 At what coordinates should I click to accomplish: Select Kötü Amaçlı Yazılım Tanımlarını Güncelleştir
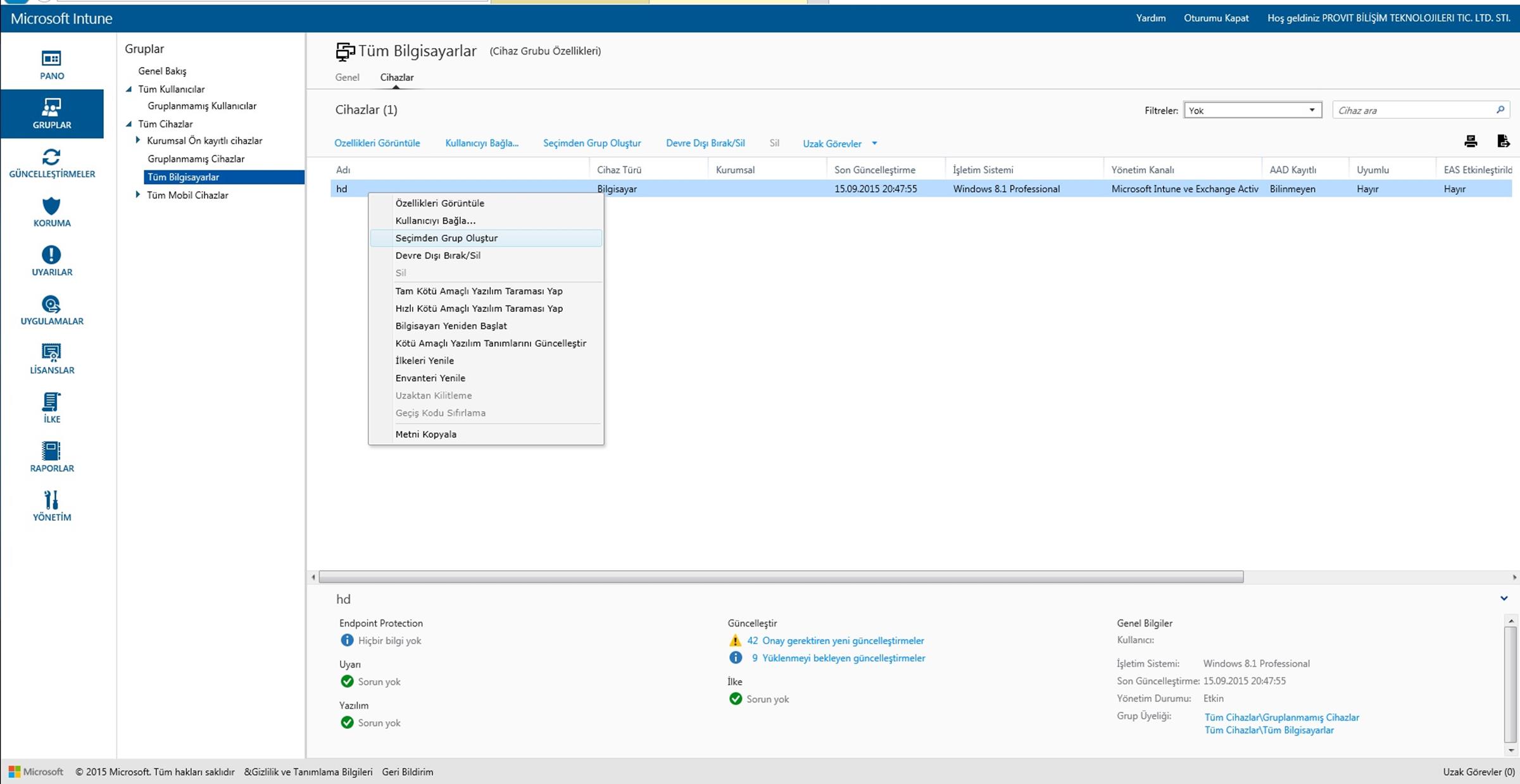pos(486,343)
